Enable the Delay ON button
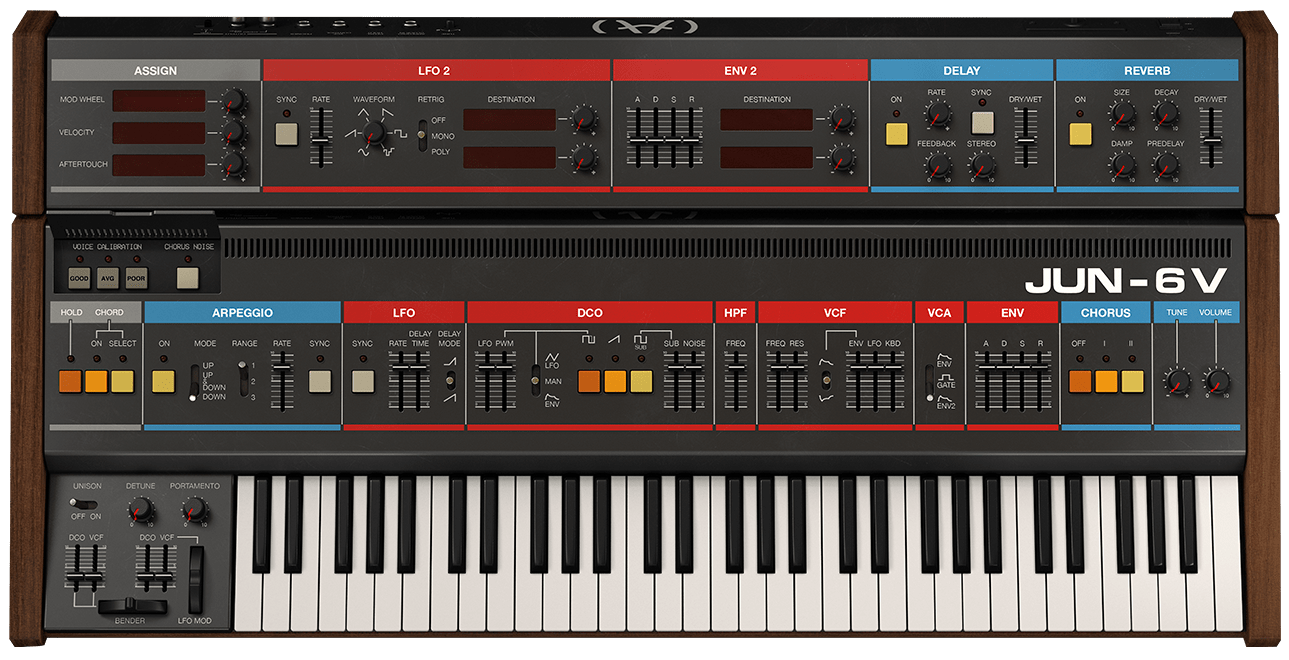1289x660 pixels. pos(896,134)
